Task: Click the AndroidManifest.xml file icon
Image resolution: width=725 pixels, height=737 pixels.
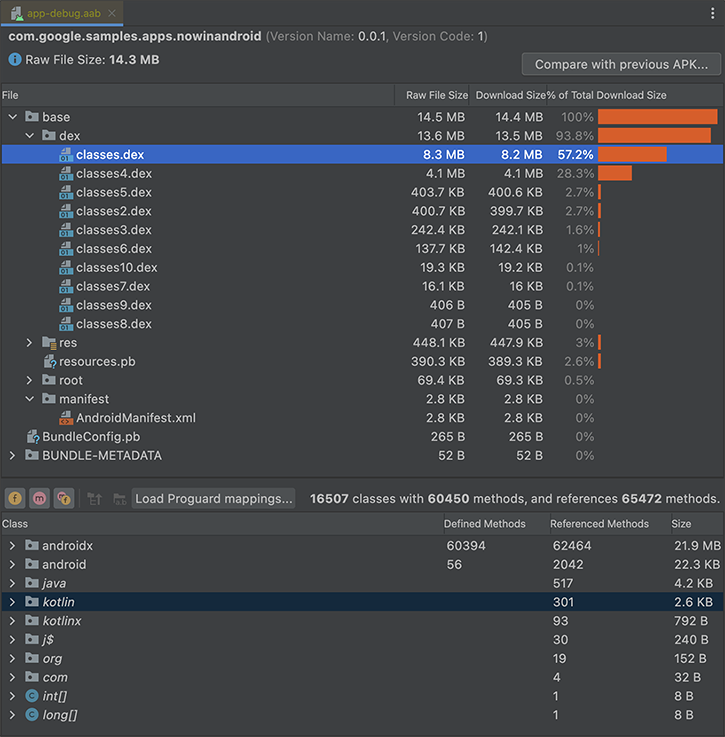Action: 66,418
